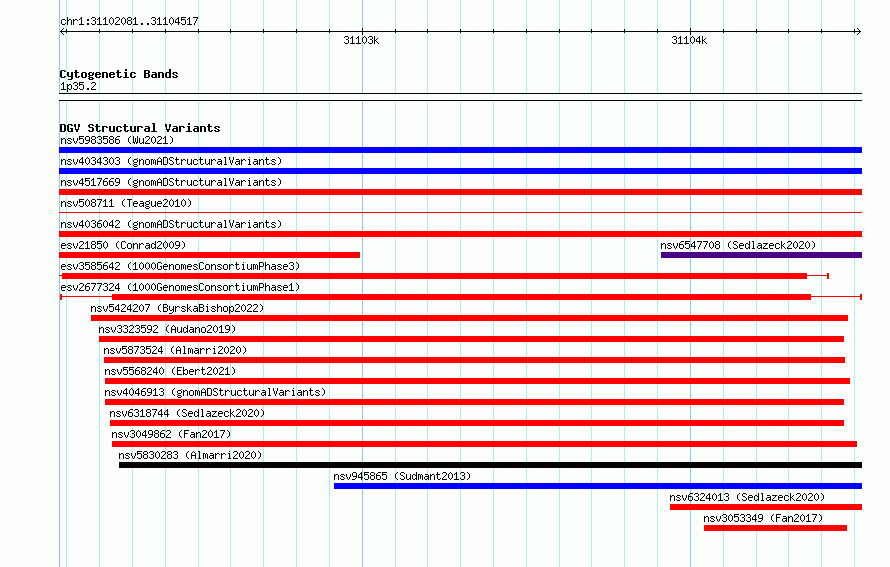Open esv3585642 (1000GenomesConsortiumPhase3) label
This screenshot has height=567, width=890.
180,266
